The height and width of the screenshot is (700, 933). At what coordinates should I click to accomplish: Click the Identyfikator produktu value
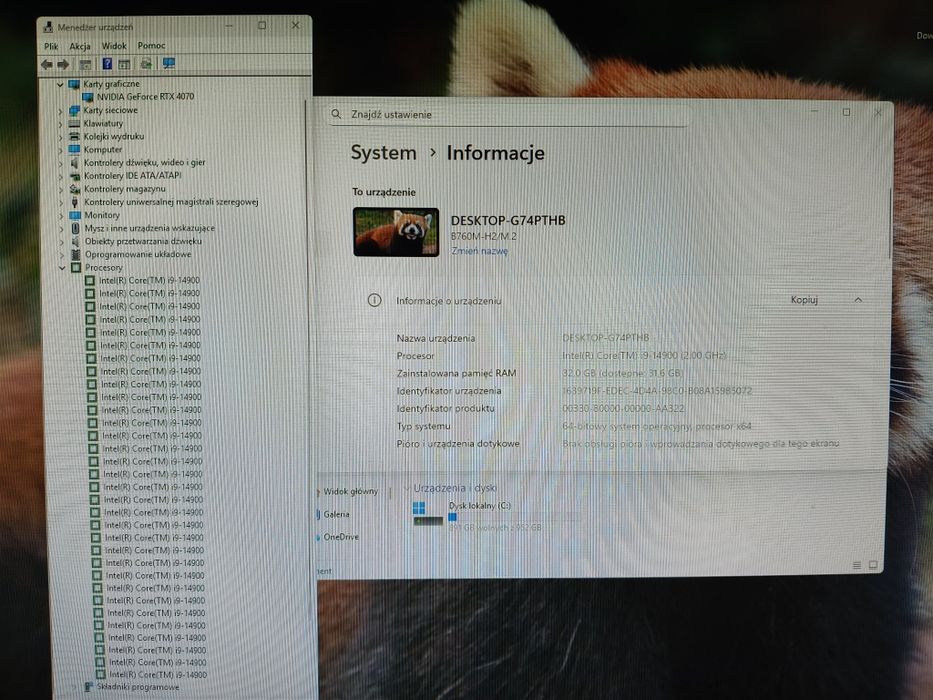point(623,408)
